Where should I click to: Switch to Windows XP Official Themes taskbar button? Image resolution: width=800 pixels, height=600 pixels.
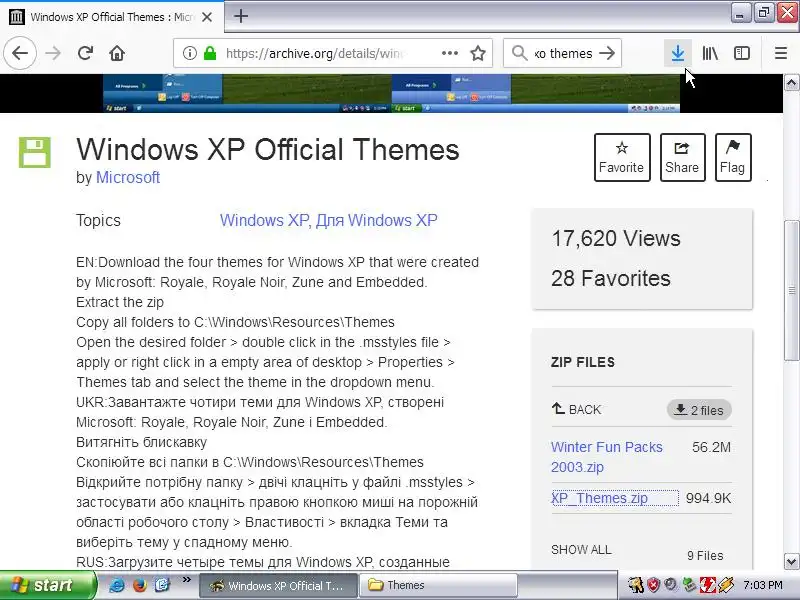[x=278, y=586]
